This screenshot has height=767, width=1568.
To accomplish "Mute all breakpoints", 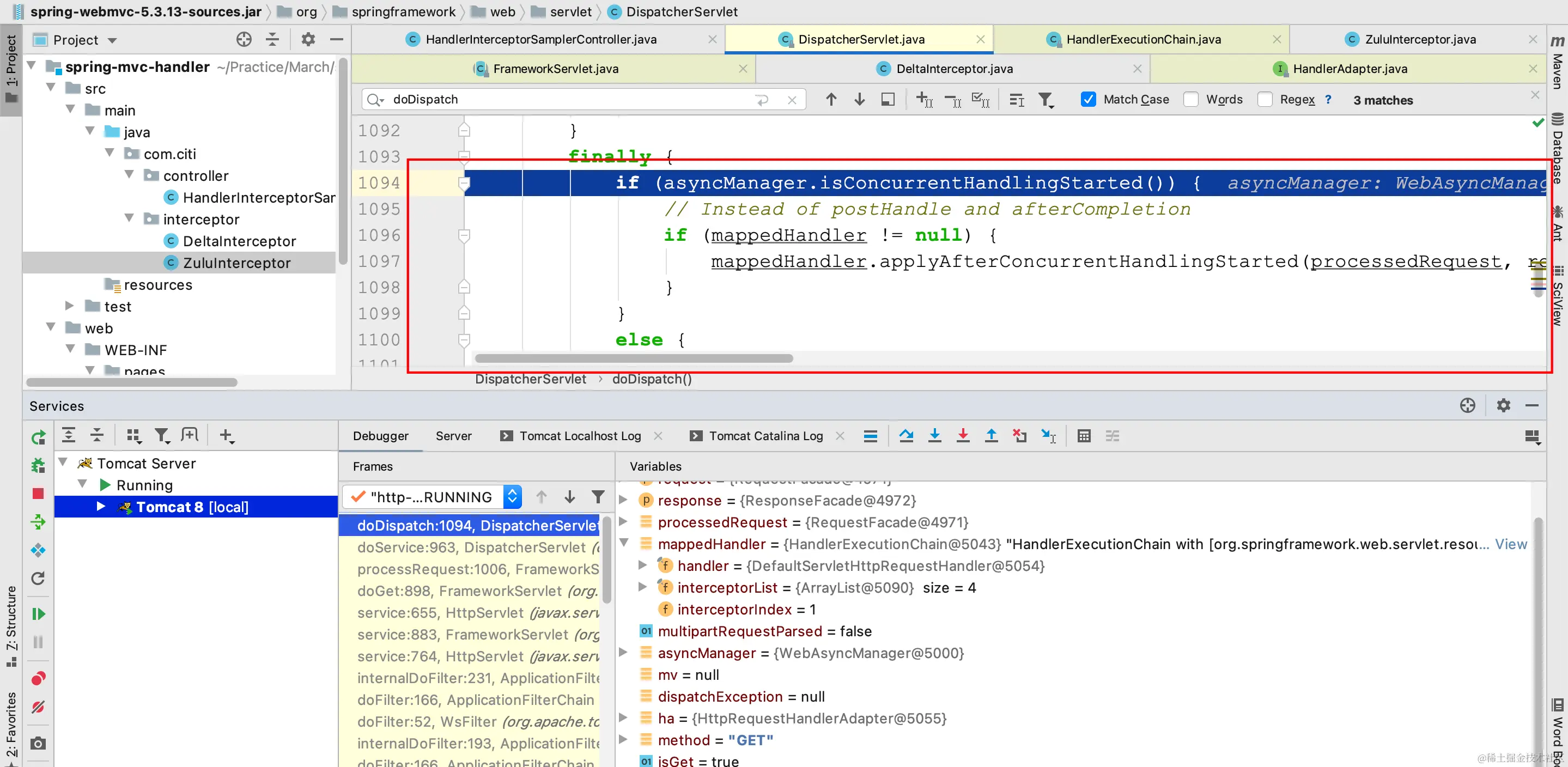I will tap(38, 707).
